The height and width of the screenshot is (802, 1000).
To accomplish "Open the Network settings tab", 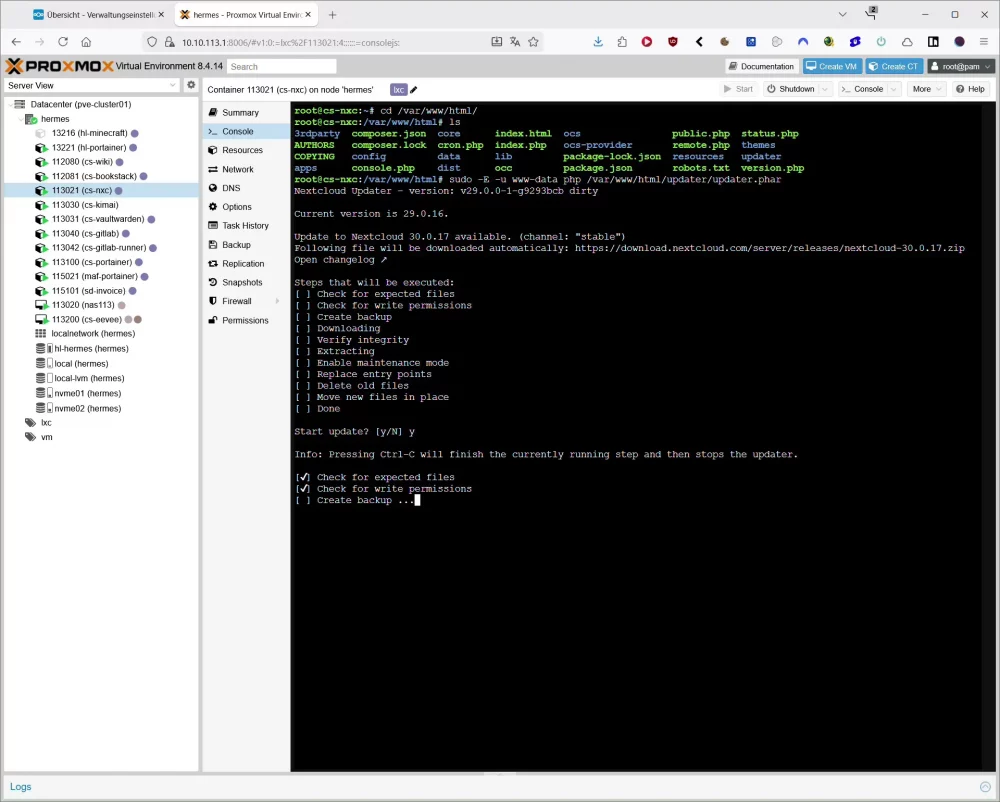I will coord(238,169).
